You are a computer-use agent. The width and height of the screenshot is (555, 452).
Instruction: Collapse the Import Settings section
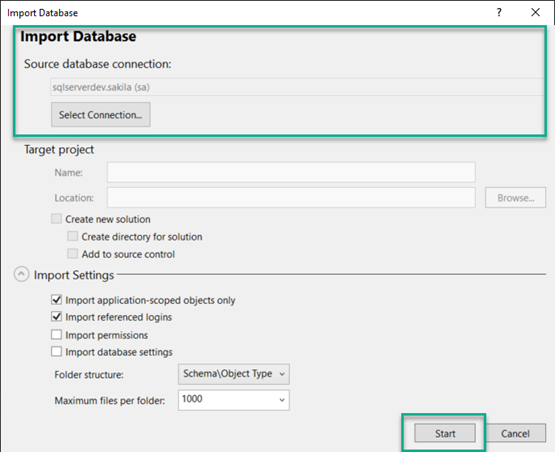(21, 274)
